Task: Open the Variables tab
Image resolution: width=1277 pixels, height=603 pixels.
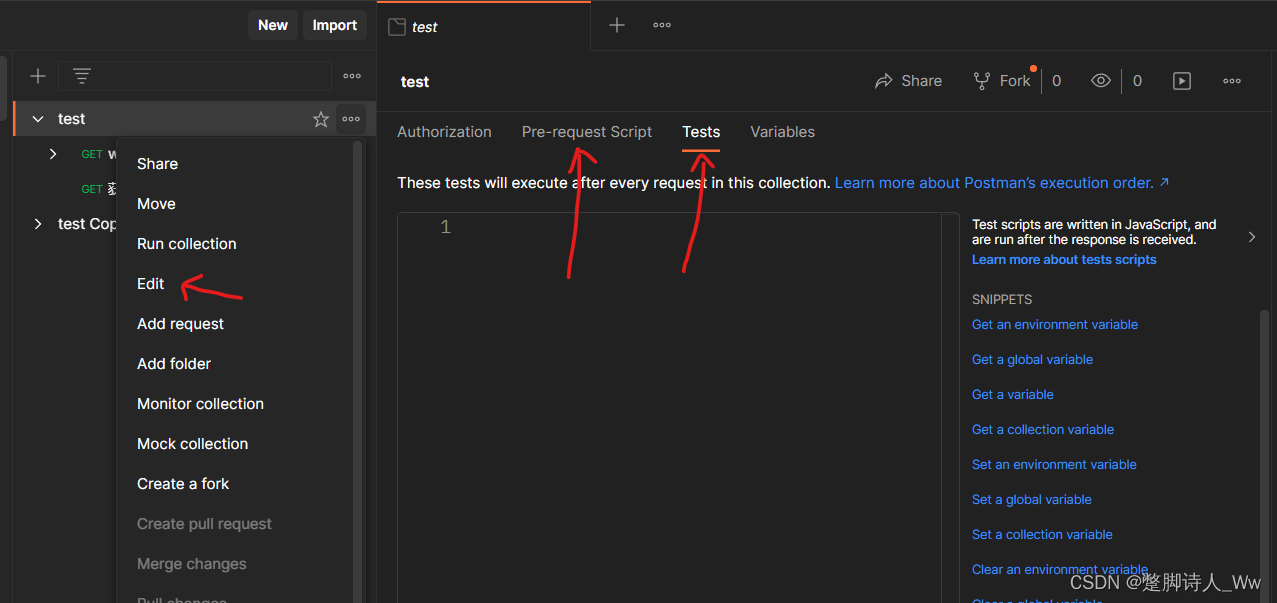Action: click(x=782, y=132)
